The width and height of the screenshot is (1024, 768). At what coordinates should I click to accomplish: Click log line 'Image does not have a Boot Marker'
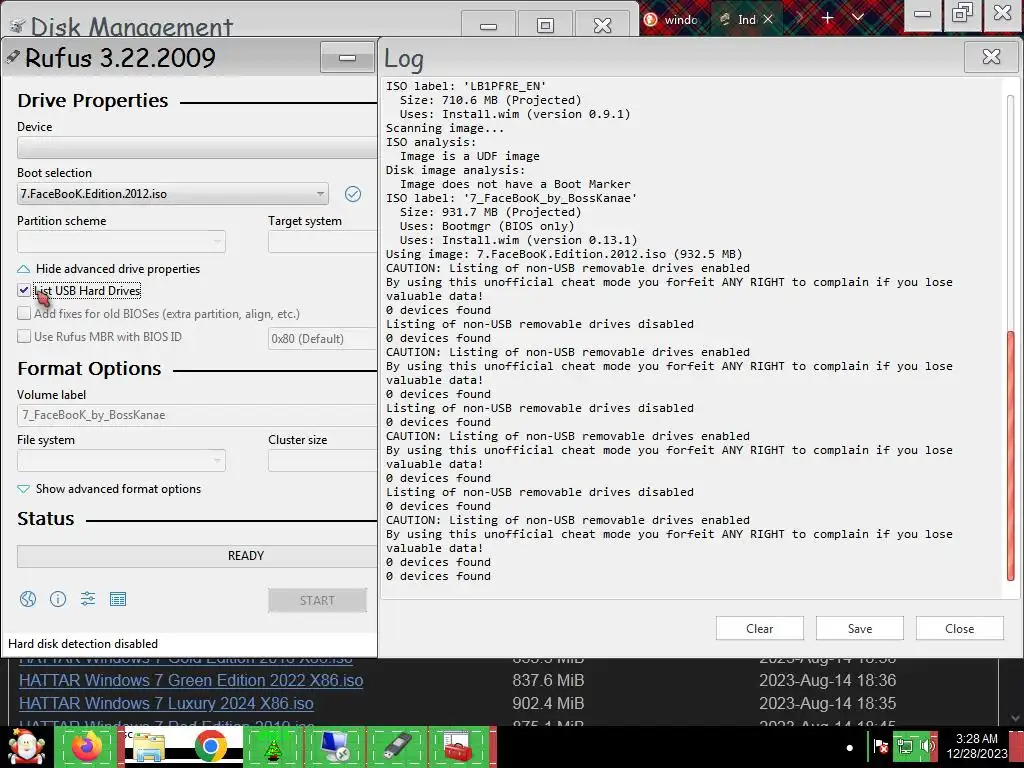tap(515, 184)
